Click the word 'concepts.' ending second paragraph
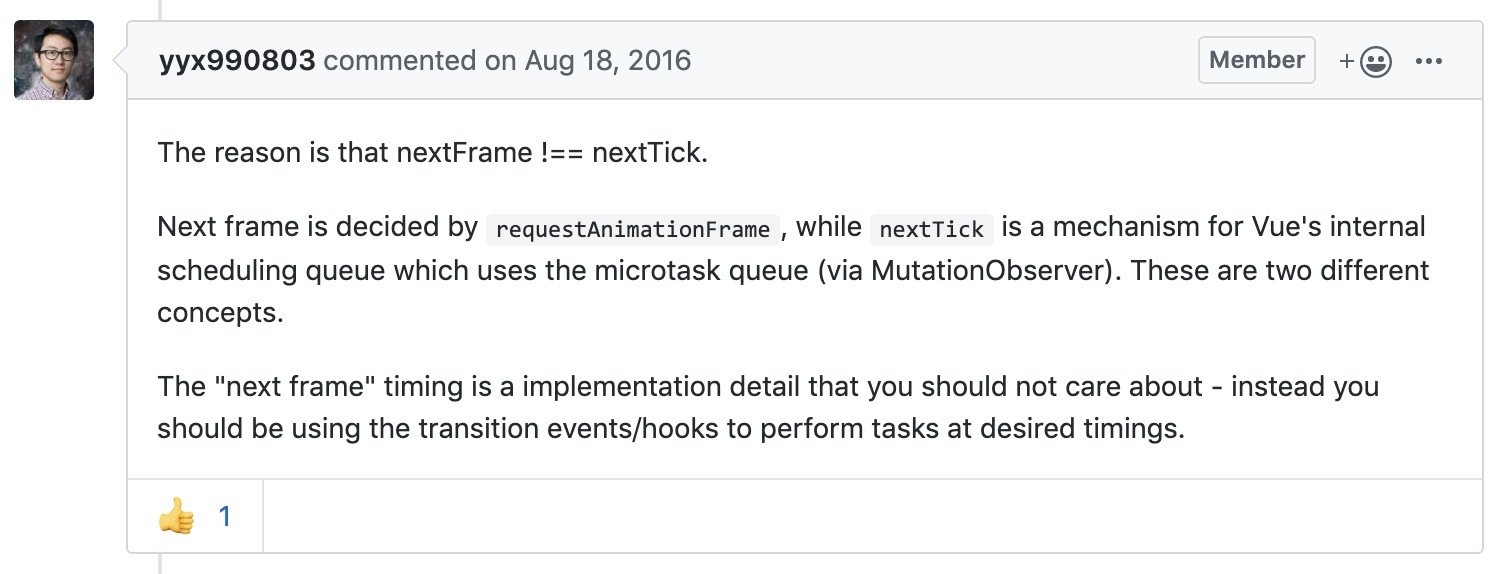The height and width of the screenshot is (574, 1504). coord(221,314)
